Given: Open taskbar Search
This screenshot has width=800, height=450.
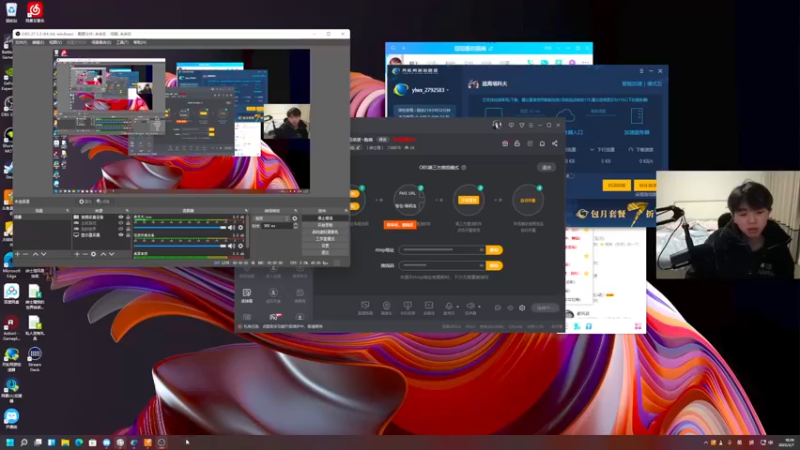Looking at the screenshot, I should [x=23, y=442].
